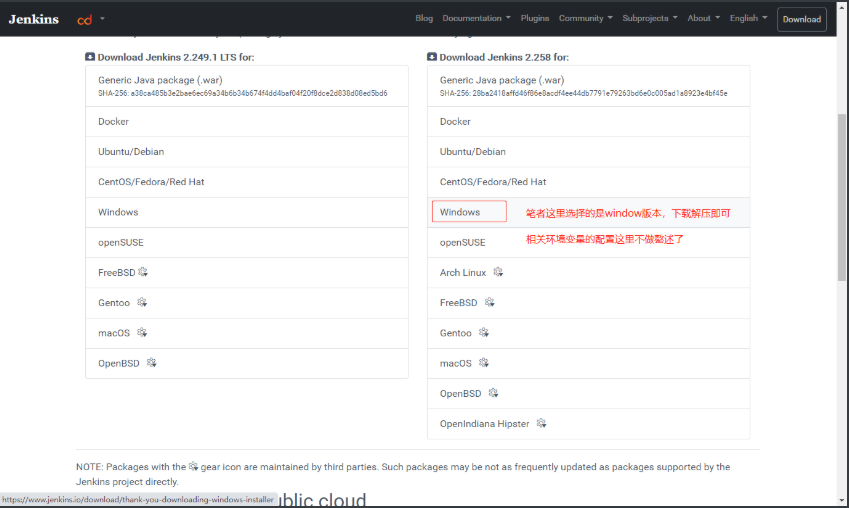Click gear icon next to Arch Linux
Image resolution: width=849 pixels, height=508 pixels.
498,272
